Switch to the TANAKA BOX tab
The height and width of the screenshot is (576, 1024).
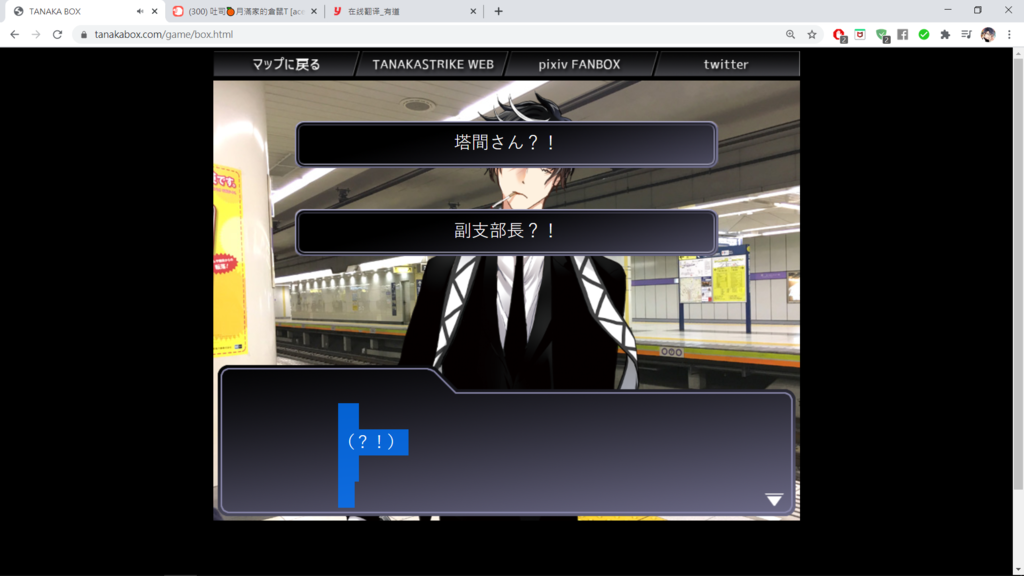click(x=83, y=11)
